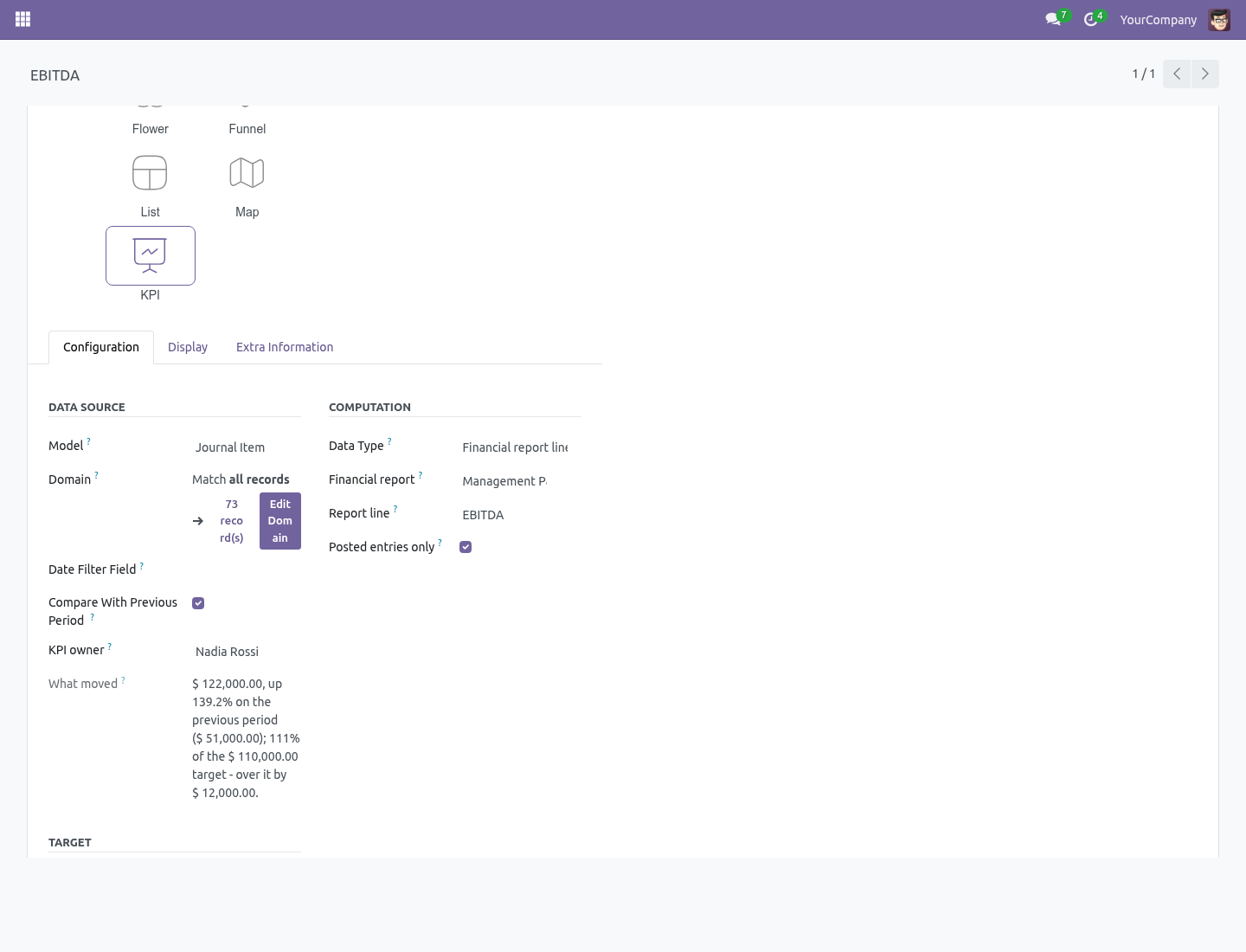Show the Model field help tooltip
1246x952 pixels.
(88, 441)
